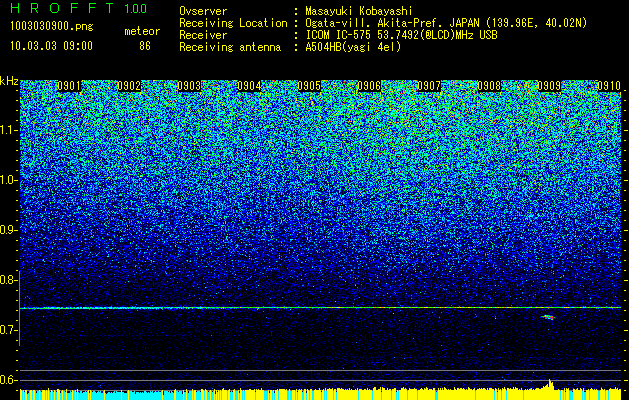This screenshot has height=400, width=629.
Task: Click the 1.1 frequency axis label
Action: 8,130
